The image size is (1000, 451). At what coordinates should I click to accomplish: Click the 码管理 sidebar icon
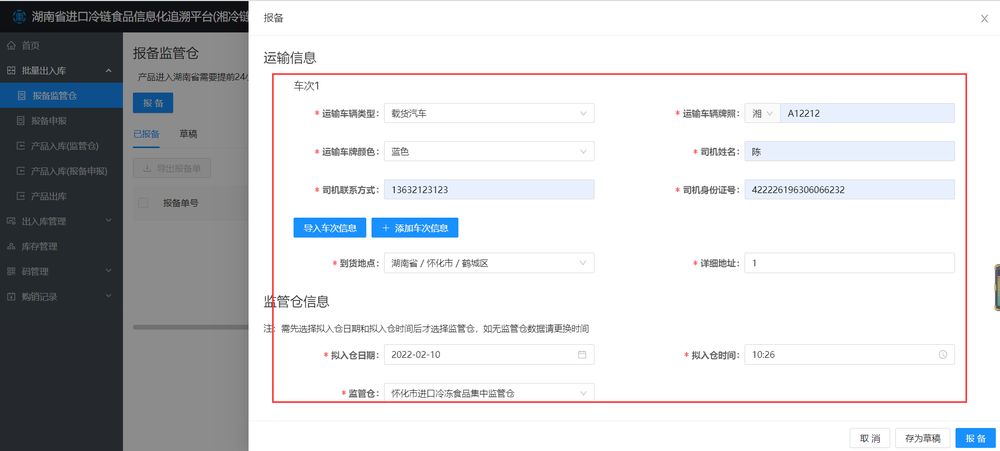[12, 271]
